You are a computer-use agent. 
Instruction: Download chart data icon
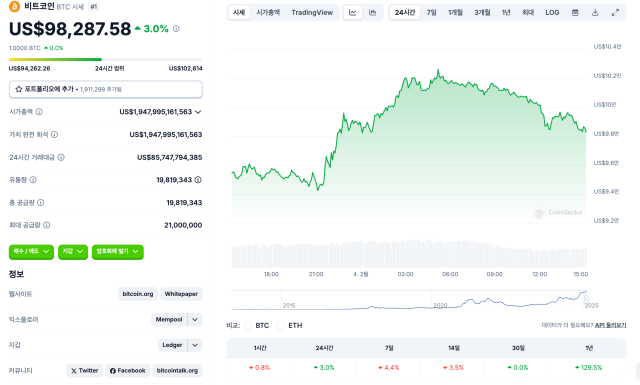pyautogui.click(x=595, y=13)
